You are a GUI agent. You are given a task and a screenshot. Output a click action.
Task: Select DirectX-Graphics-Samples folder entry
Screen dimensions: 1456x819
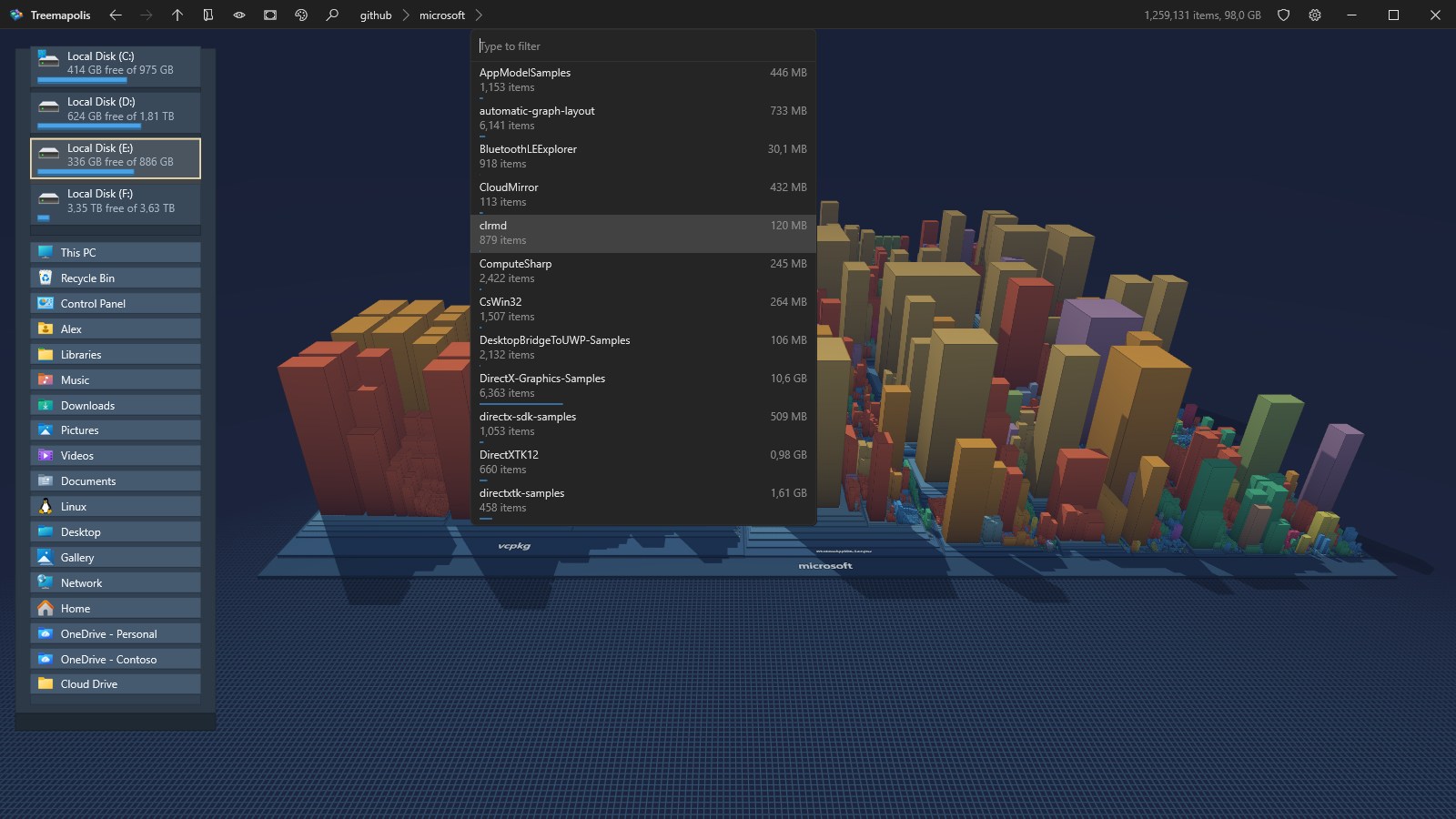[642, 386]
